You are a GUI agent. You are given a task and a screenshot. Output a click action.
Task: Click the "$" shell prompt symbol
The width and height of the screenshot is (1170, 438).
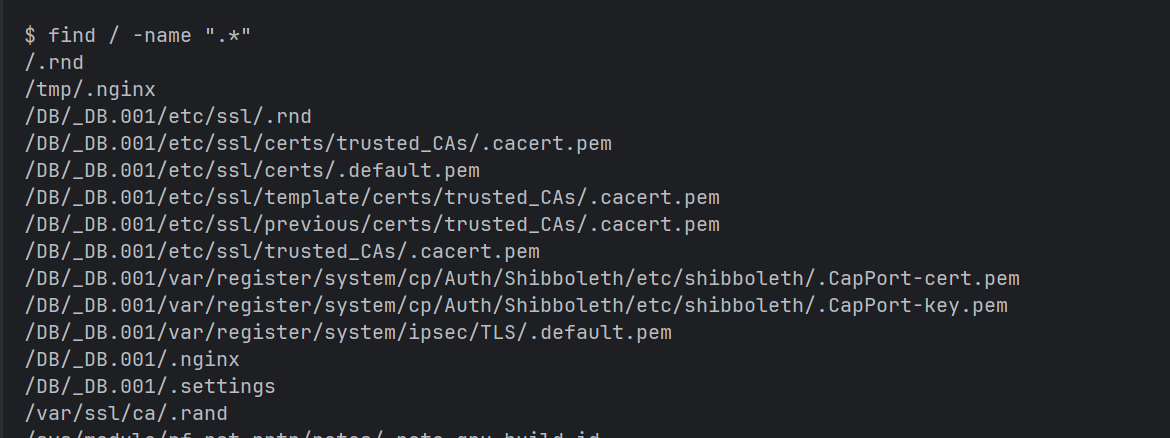(x=31, y=36)
